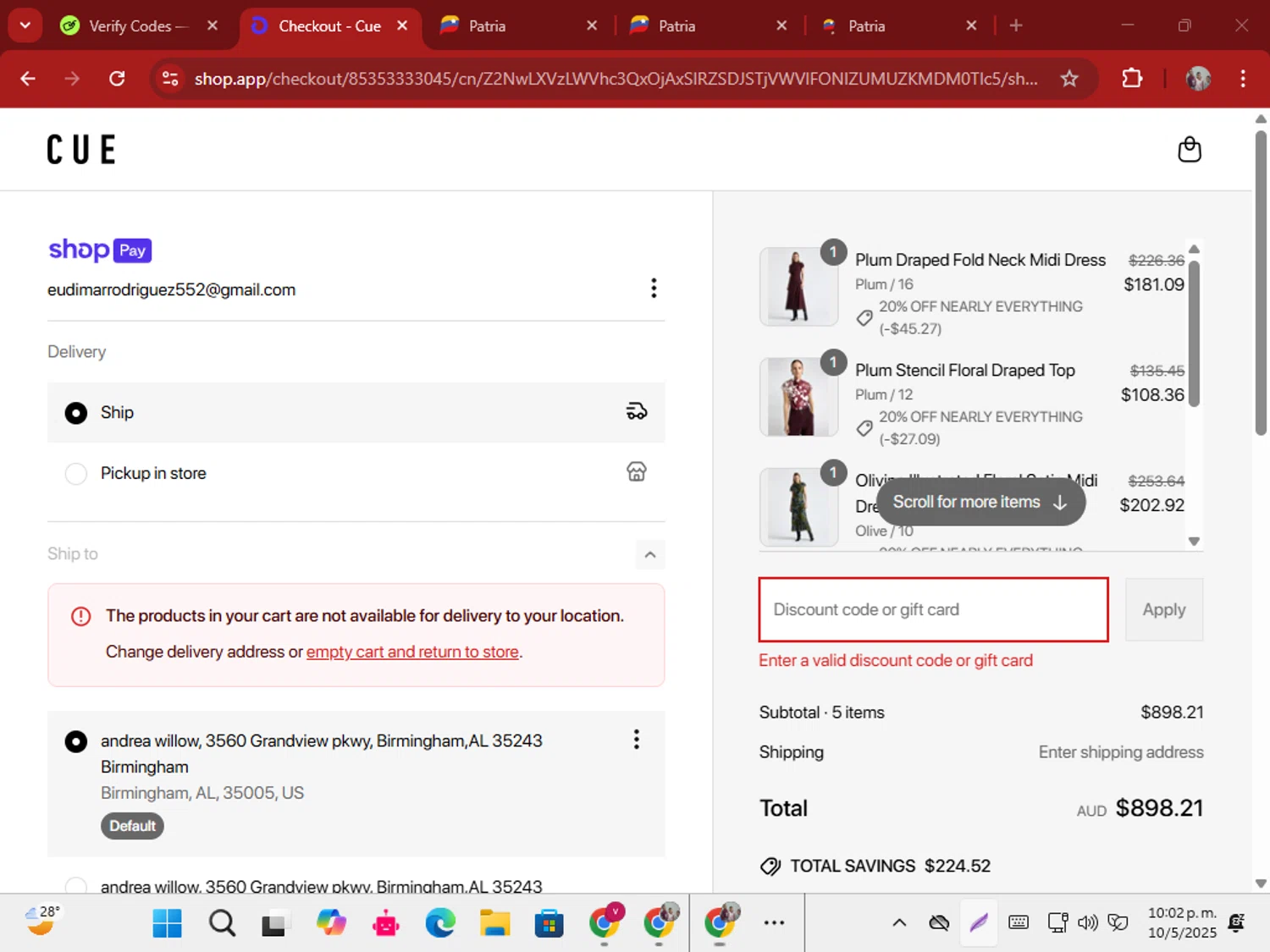Open the weather widget showing 28°
This screenshot has width=1270, height=952.
41,921
